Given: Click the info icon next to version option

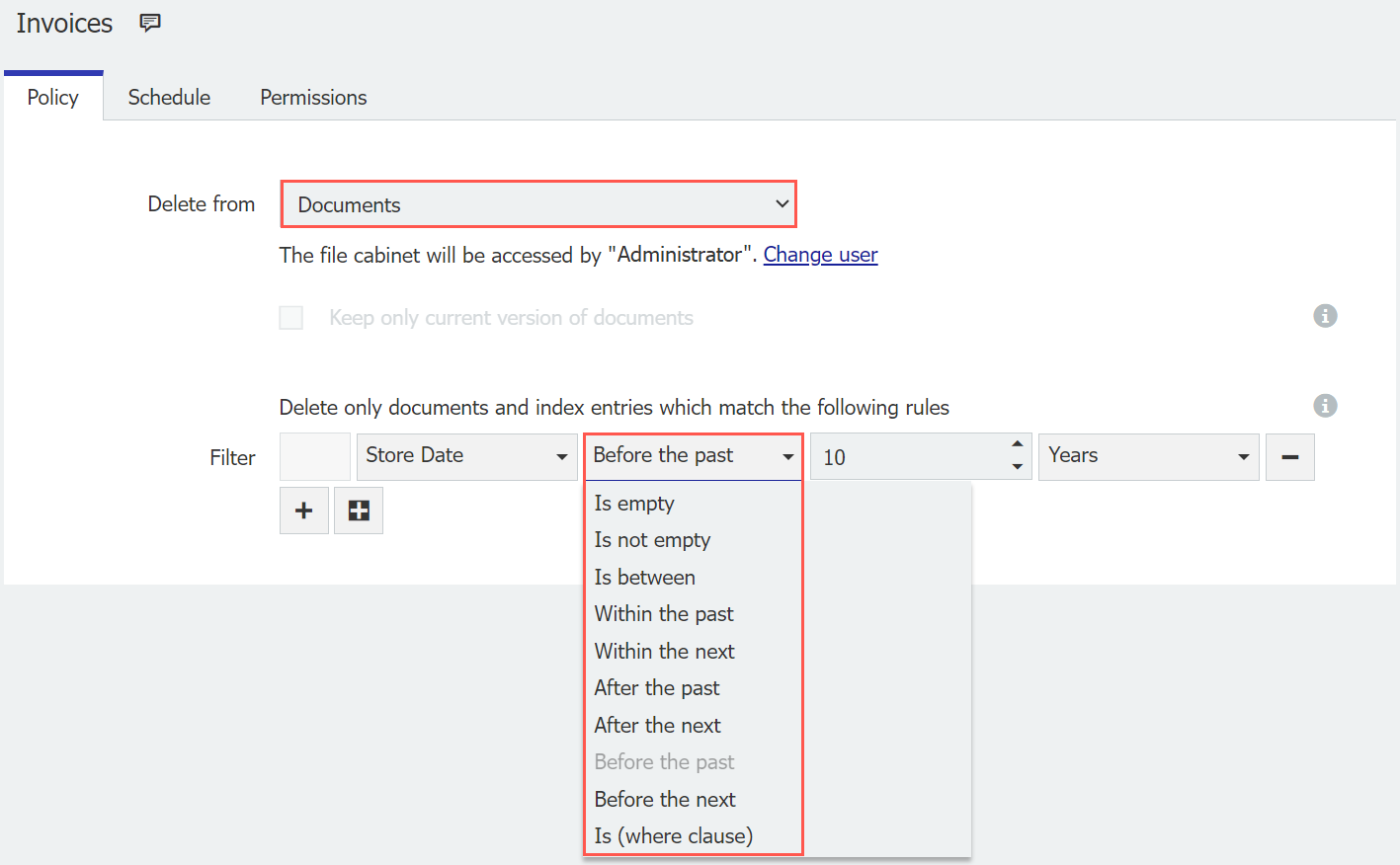Looking at the screenshot, I should coord(1325,316).
